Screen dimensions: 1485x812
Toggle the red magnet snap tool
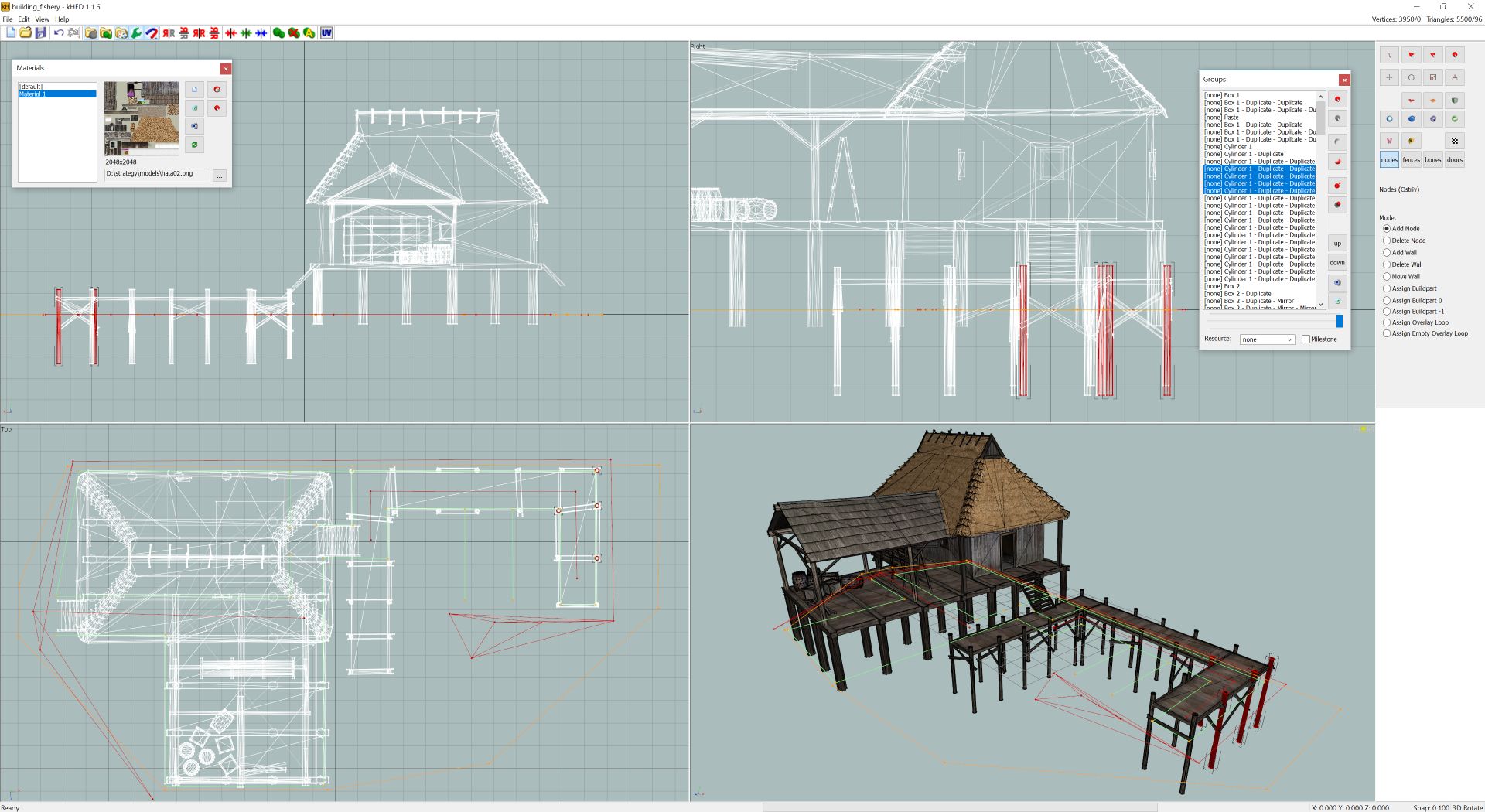coord(152,32)
